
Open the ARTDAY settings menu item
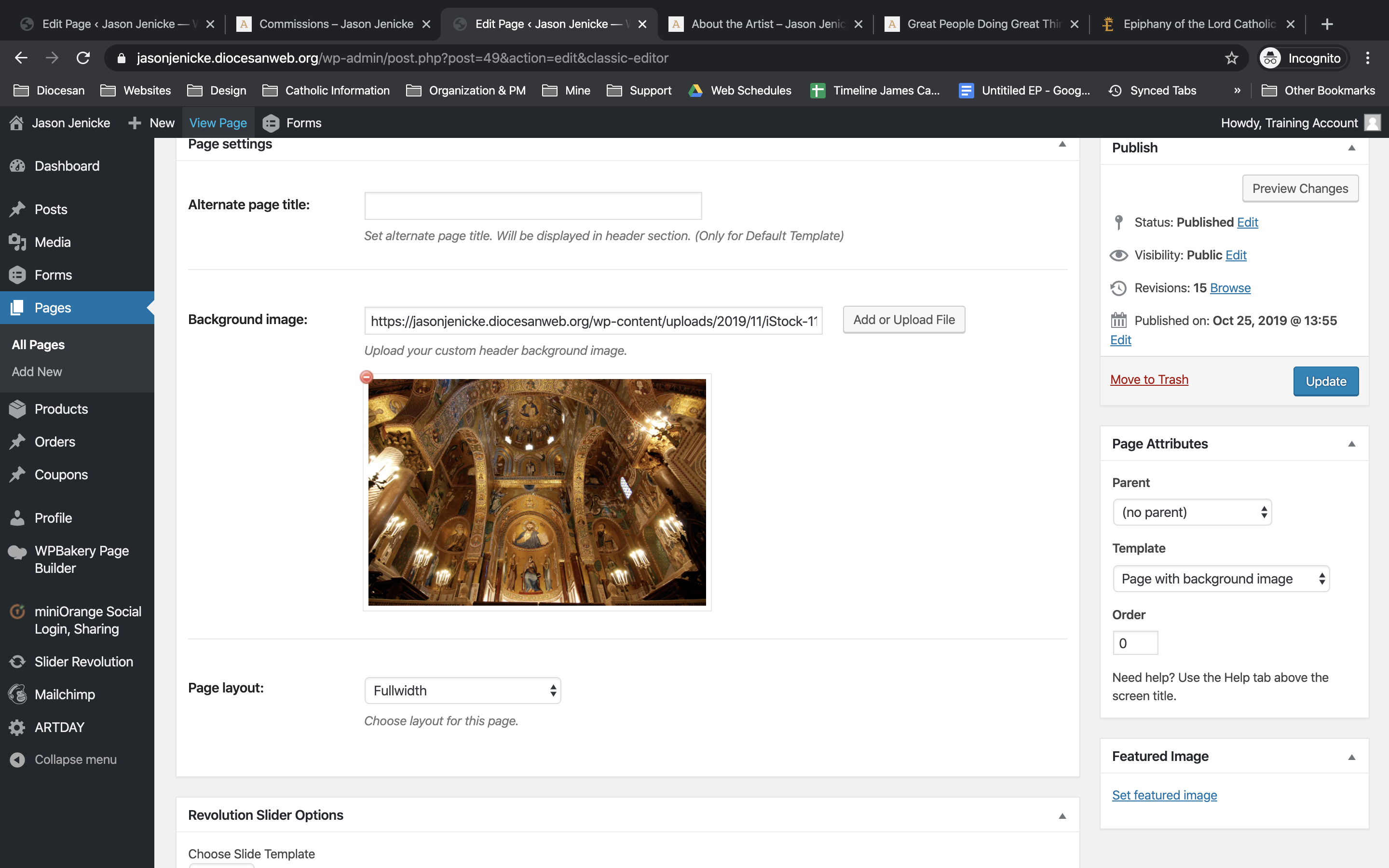(x=59, y=727)
